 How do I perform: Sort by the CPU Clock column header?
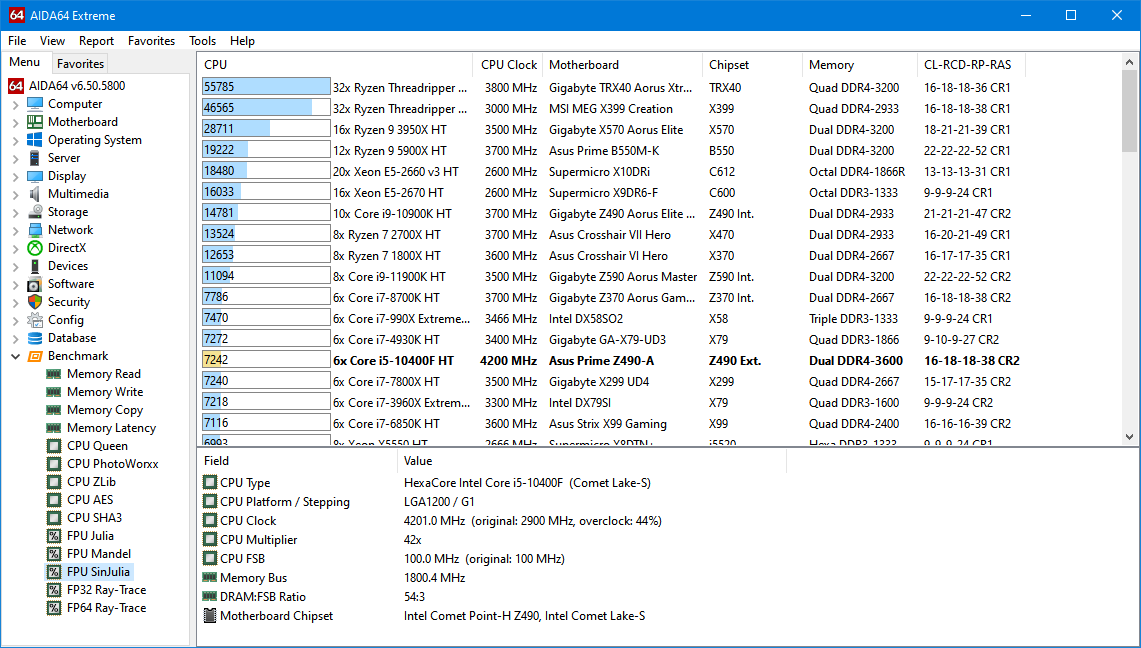508,65
